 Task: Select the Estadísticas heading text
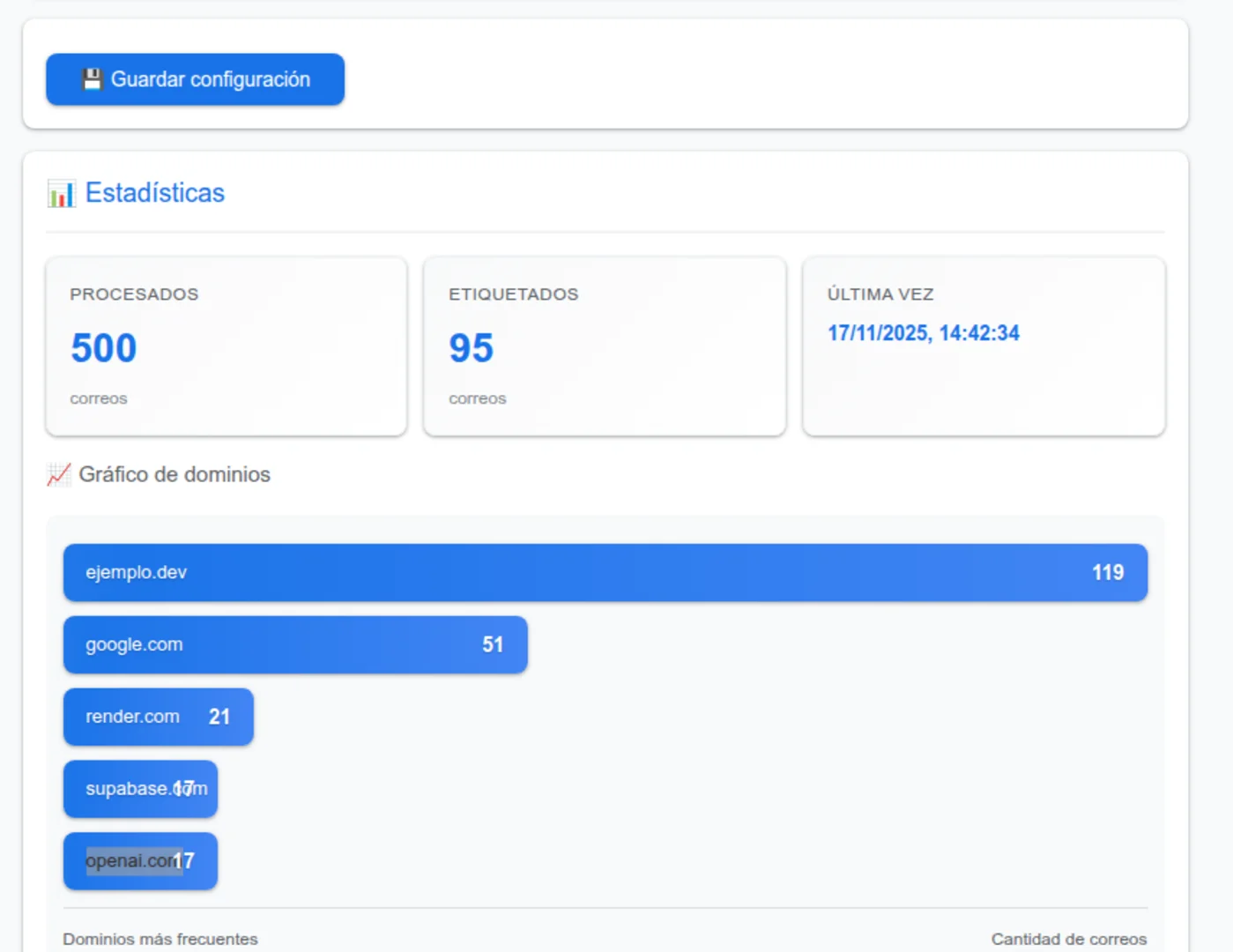pyautogui.click(x=155, y=193)
